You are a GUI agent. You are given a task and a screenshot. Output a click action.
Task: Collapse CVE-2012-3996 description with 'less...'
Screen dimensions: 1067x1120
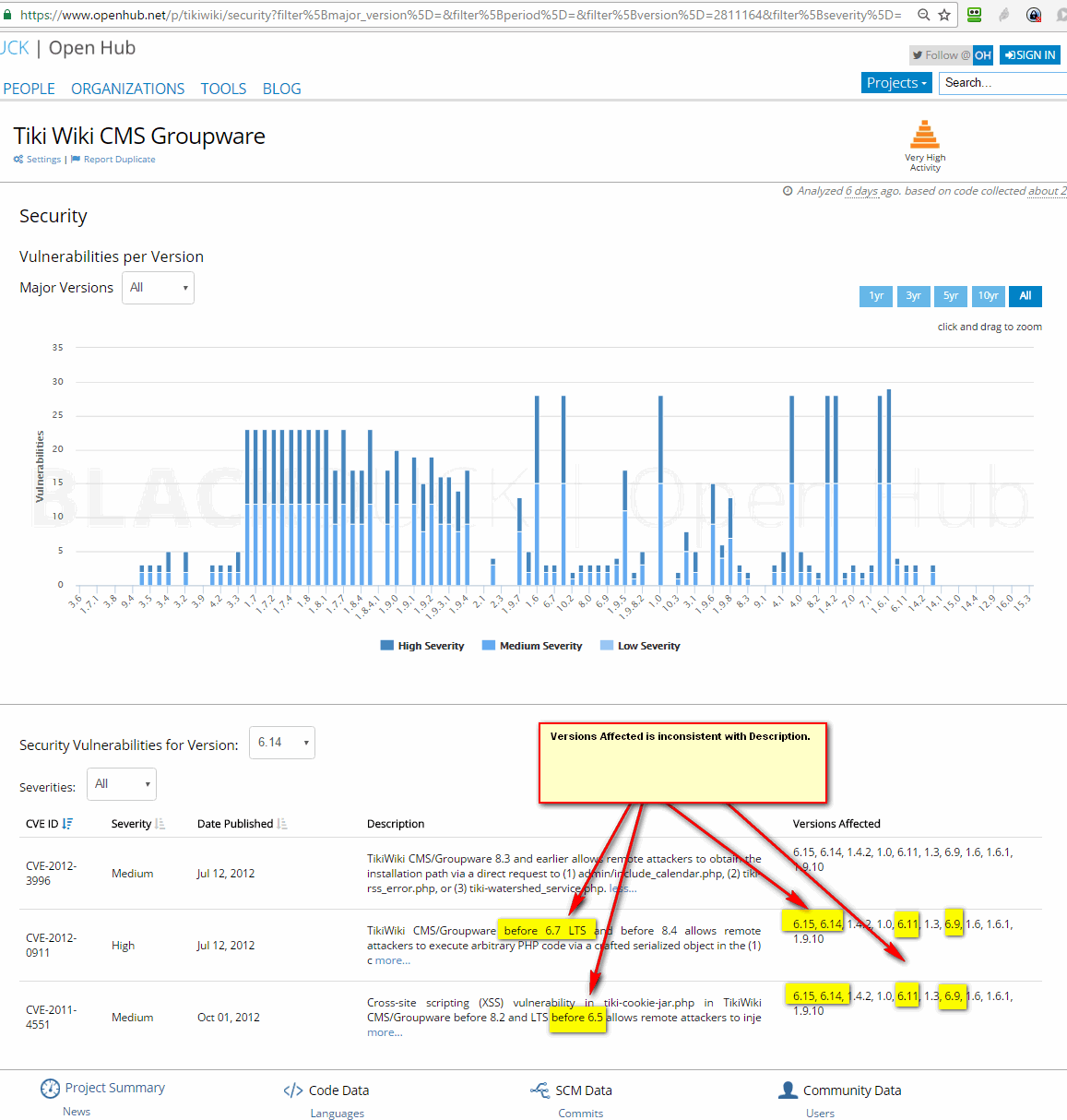(x=622, y=888)
